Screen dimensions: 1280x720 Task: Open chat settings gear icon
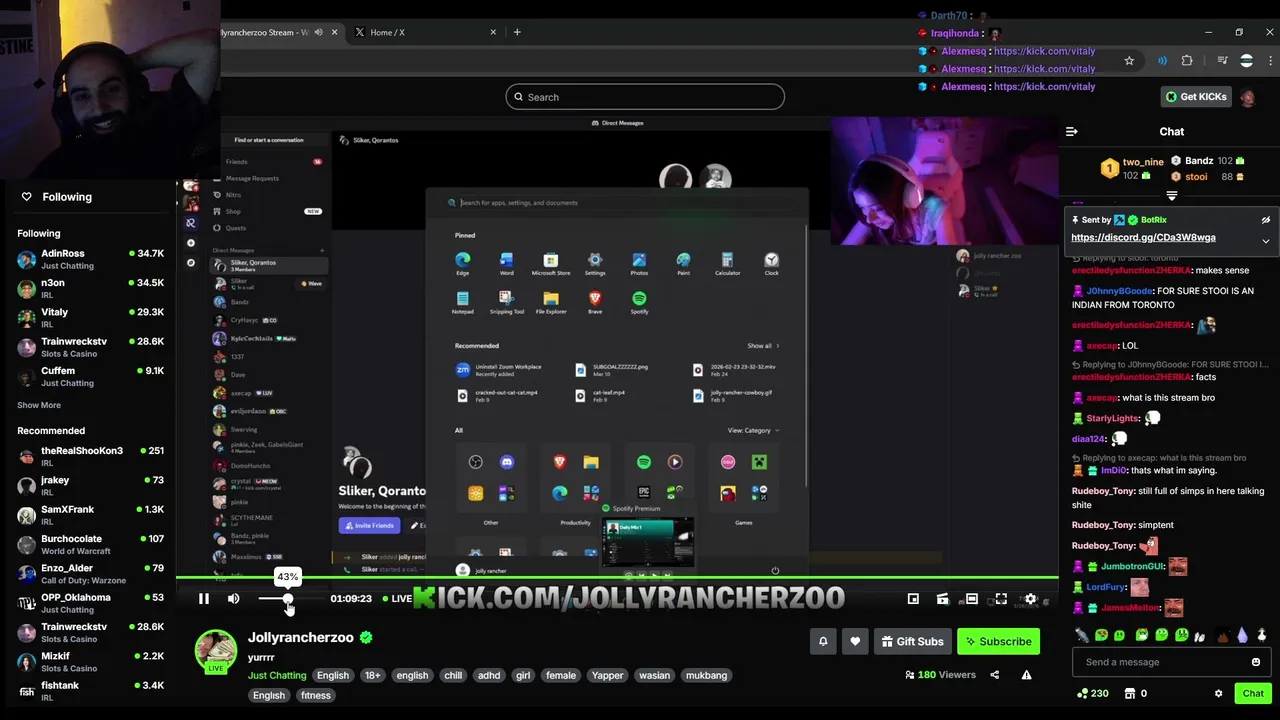click(x=1218, y=693)
